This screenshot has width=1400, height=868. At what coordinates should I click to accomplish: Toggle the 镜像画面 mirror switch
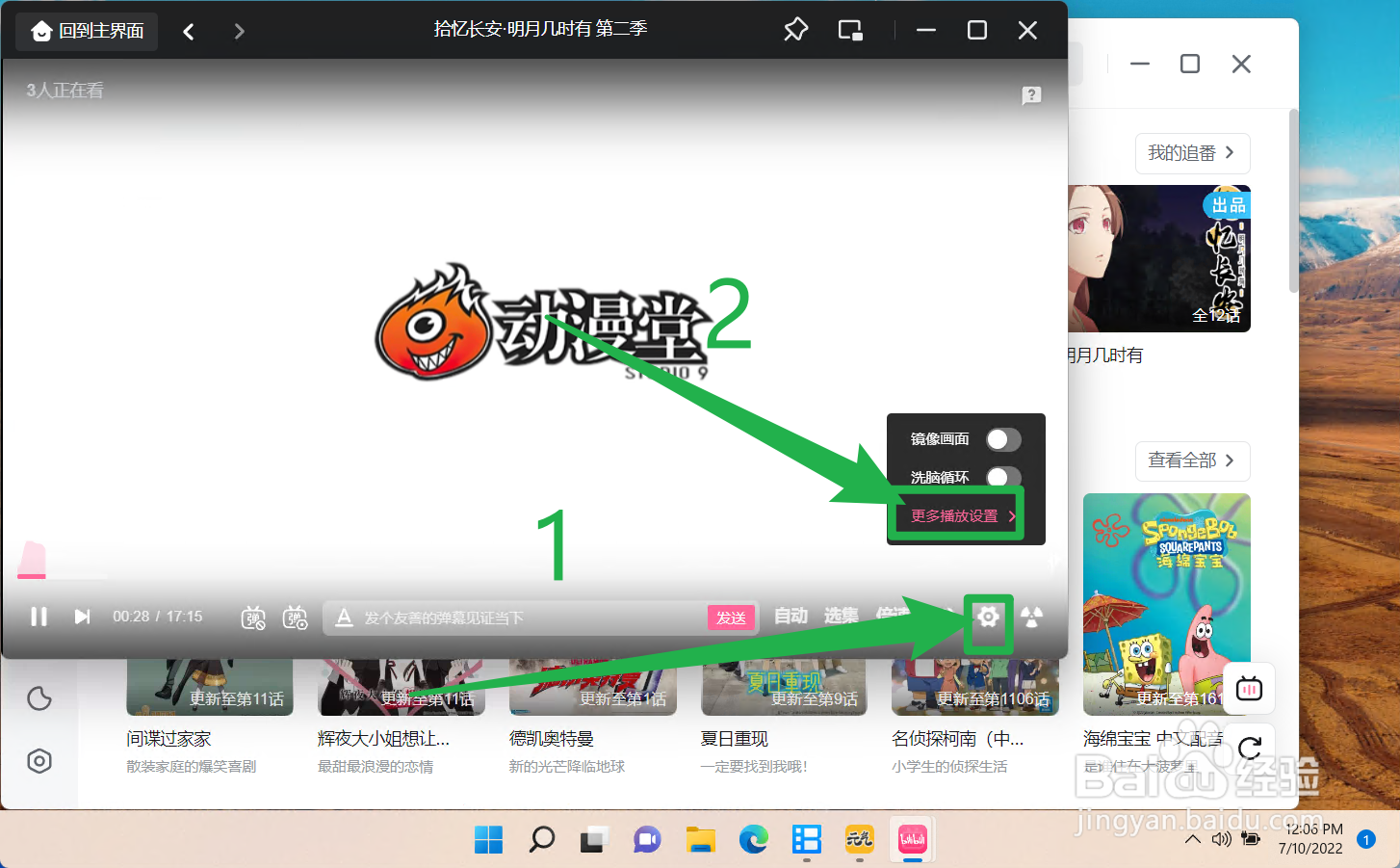pos(1003,439)
